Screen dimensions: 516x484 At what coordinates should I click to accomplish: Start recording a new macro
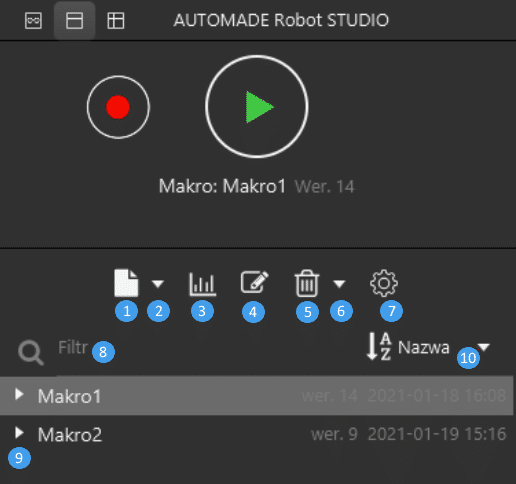tap(118, 107)
